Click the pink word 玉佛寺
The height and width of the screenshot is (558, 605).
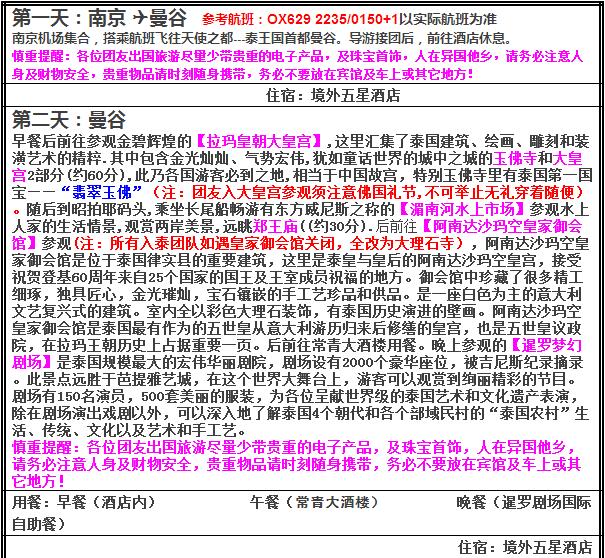point(515,158)
